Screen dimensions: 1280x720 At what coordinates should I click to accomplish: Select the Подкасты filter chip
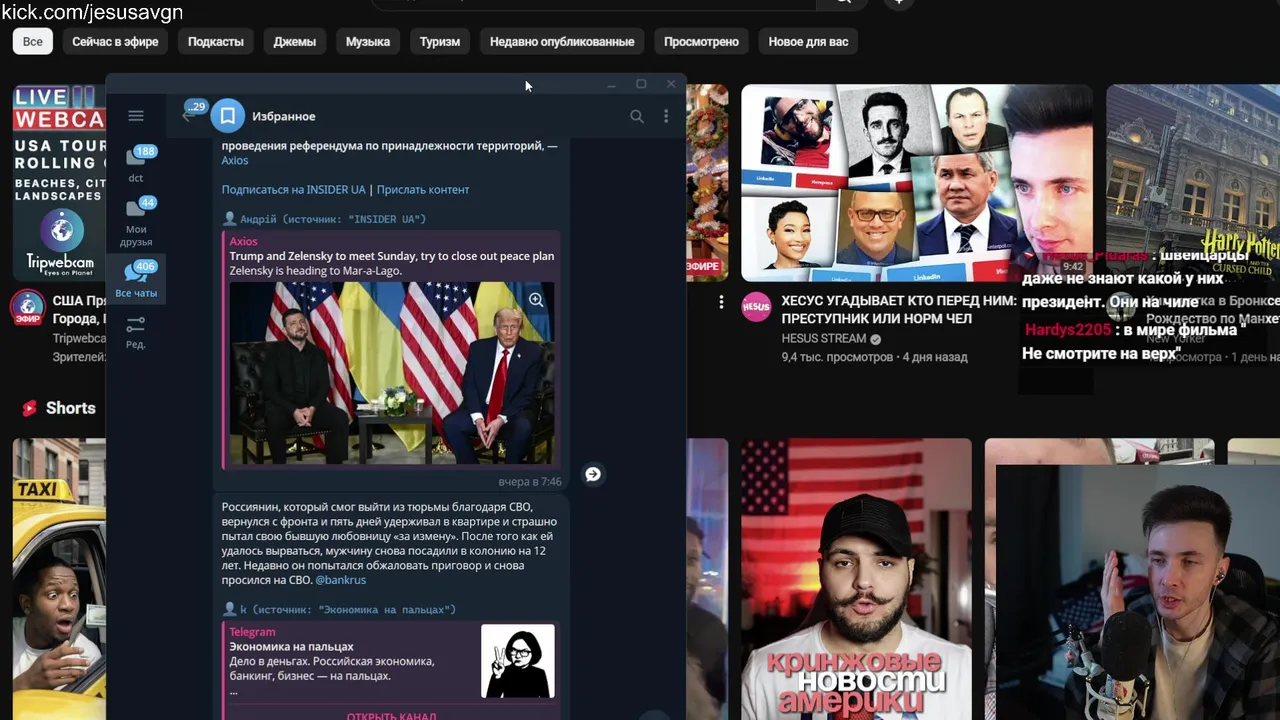216,41
